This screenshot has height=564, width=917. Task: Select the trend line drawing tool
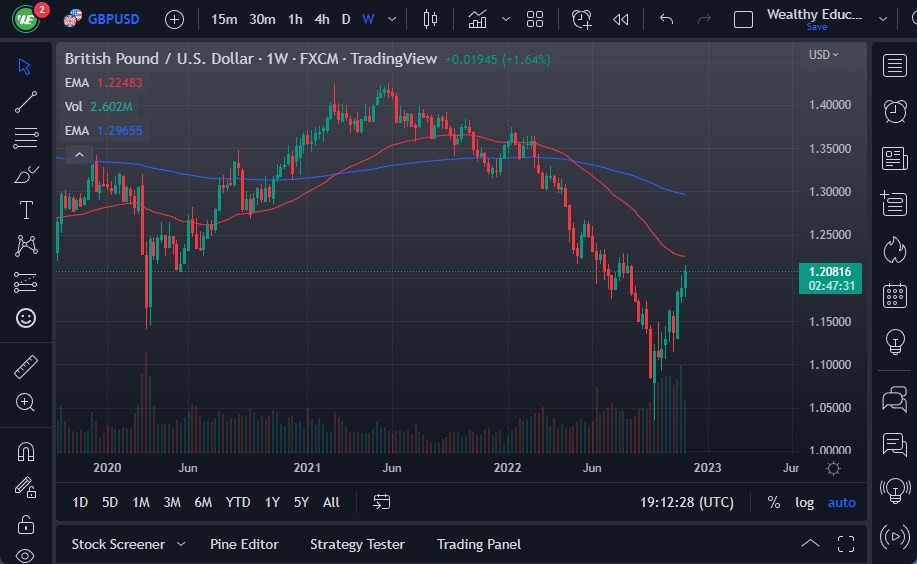[x=26, y=102]
